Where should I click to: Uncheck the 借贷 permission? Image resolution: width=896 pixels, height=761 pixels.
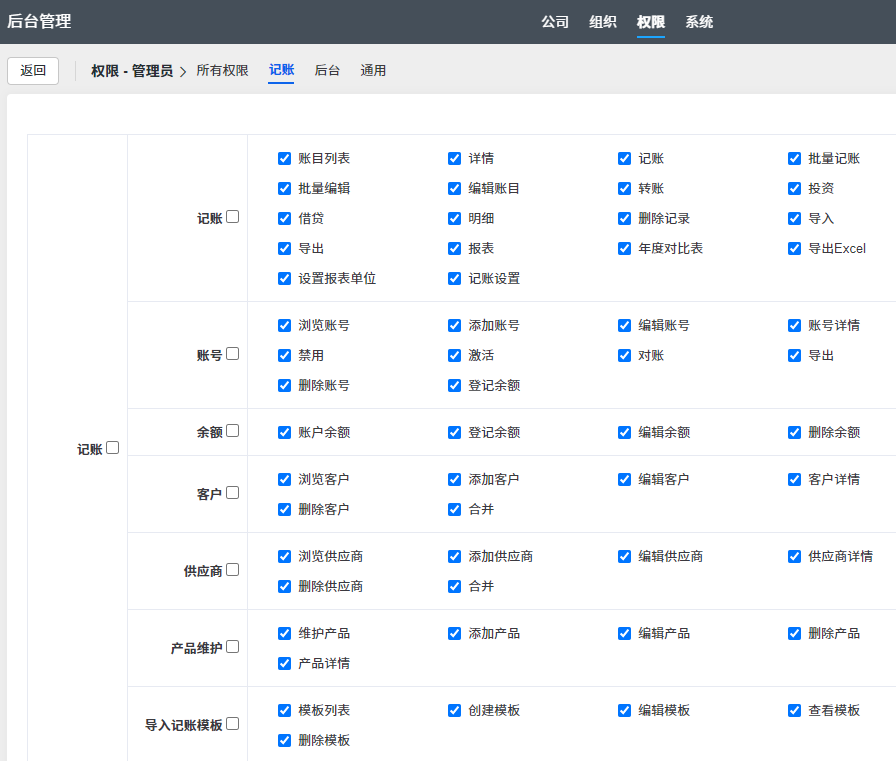(285, 218)
